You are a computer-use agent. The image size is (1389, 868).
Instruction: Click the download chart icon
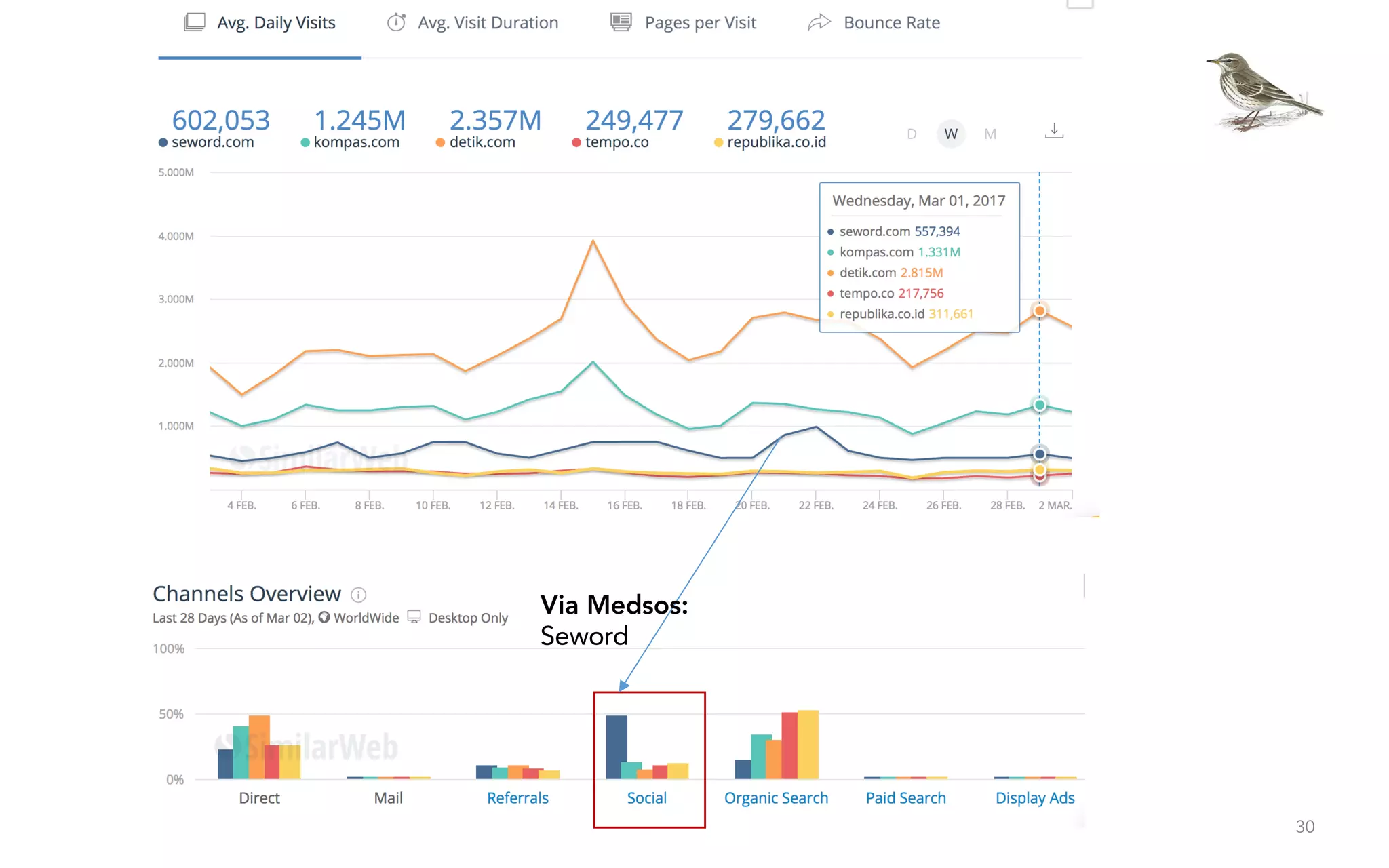[x=1054, y=131]
